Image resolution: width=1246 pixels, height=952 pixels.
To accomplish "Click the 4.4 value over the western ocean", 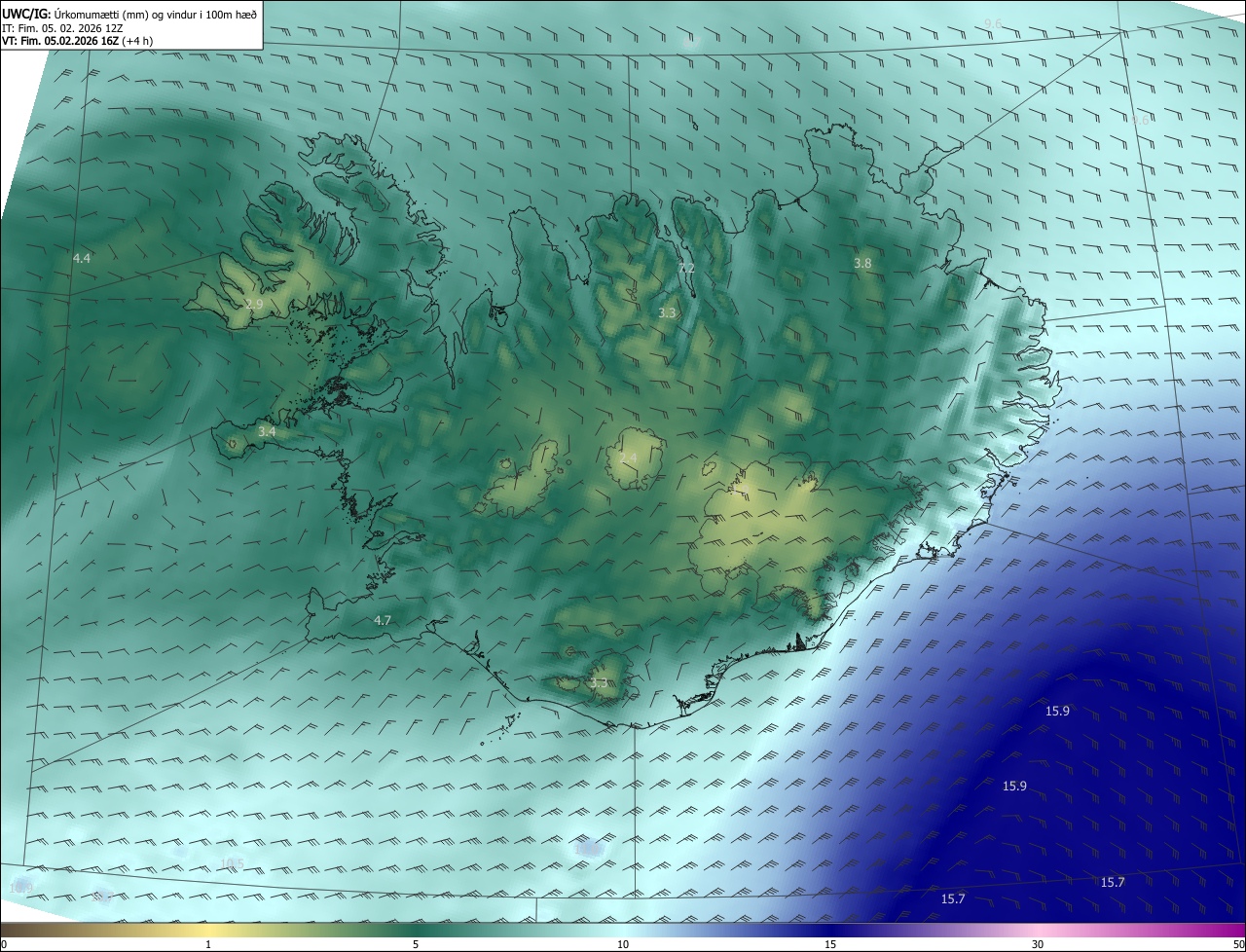I will [x=82, y=258].
